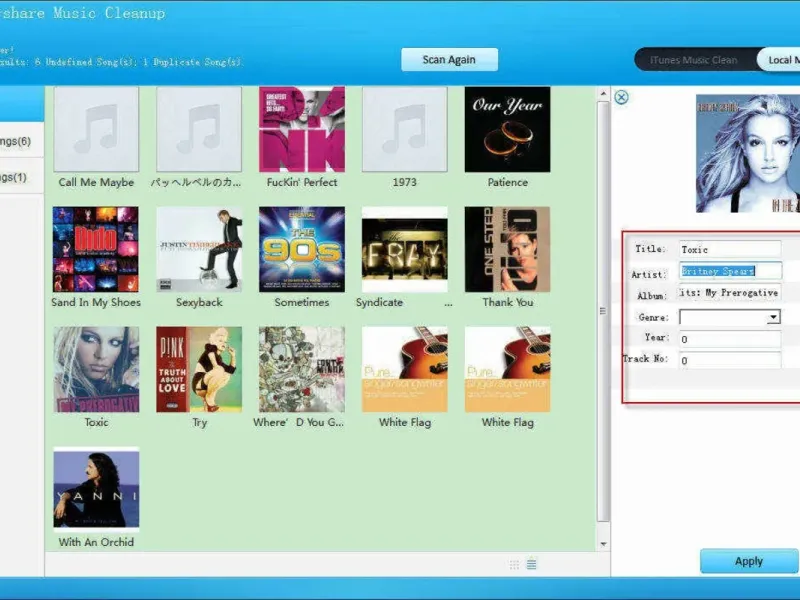Image resolution: width=800 pixels, height=600 pixels.
Task: Click the panel splitter grip handle
Action: [x=604, y=311]
